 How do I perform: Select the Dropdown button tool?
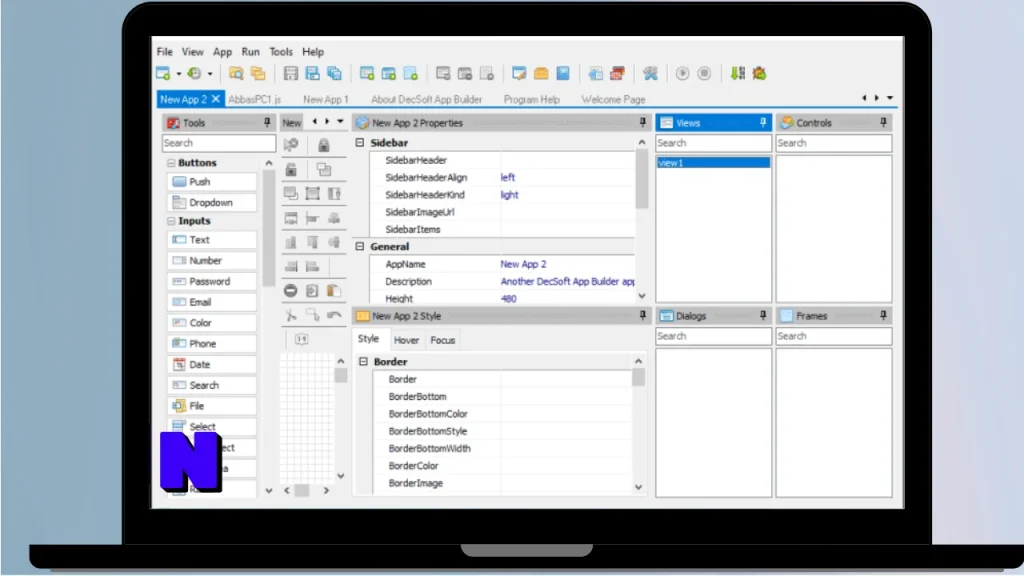click(x=213, y=202)
